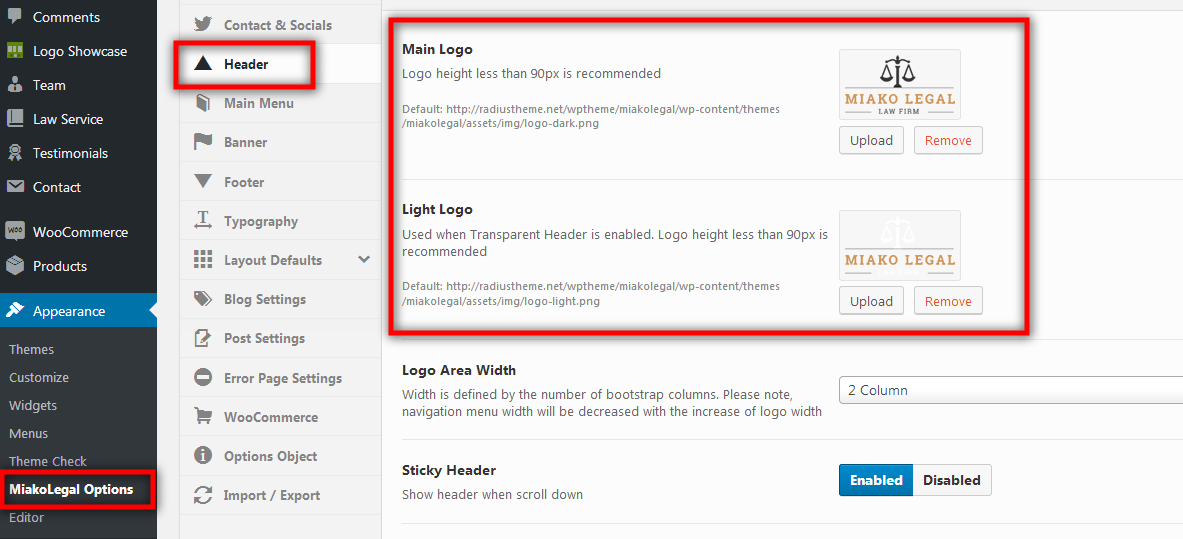The height and width of the screenshot is (539, 1183).
Task: Click the cart icon beside WooCommerce options
Action: [203, 417]
